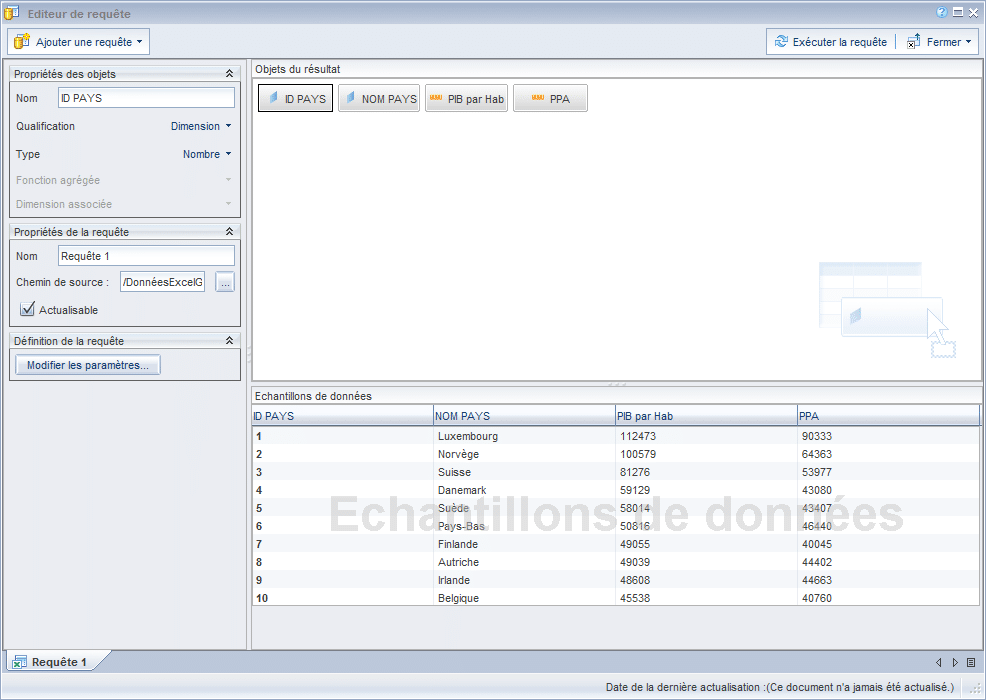Viewport: 986px width, 700px height.
Task: Click the ID PAYS column header
Action: (343, 416)
